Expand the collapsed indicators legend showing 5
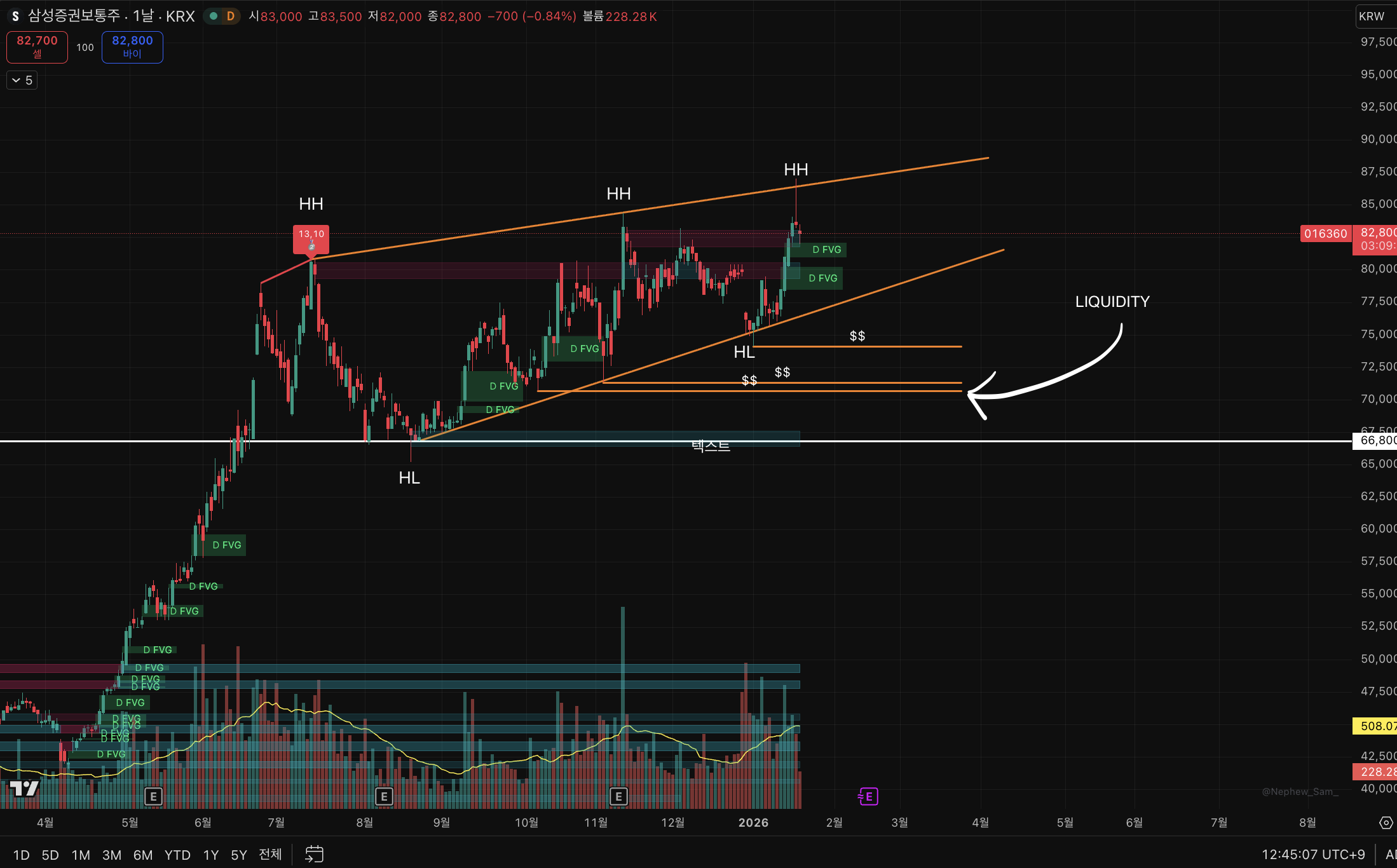Image resolution: width=1397 pixels, height=868 pixels. 22,80
